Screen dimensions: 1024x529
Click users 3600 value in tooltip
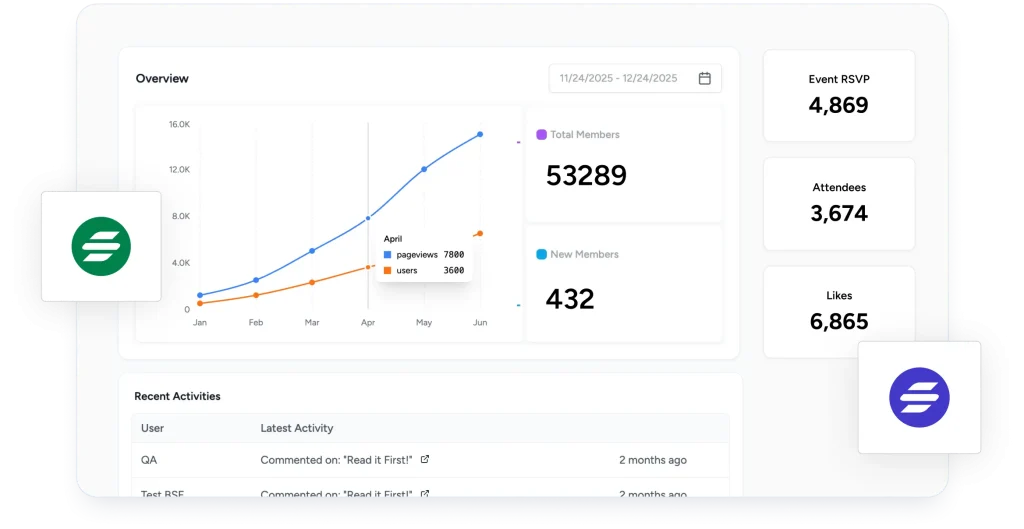(x=454, y=270)
